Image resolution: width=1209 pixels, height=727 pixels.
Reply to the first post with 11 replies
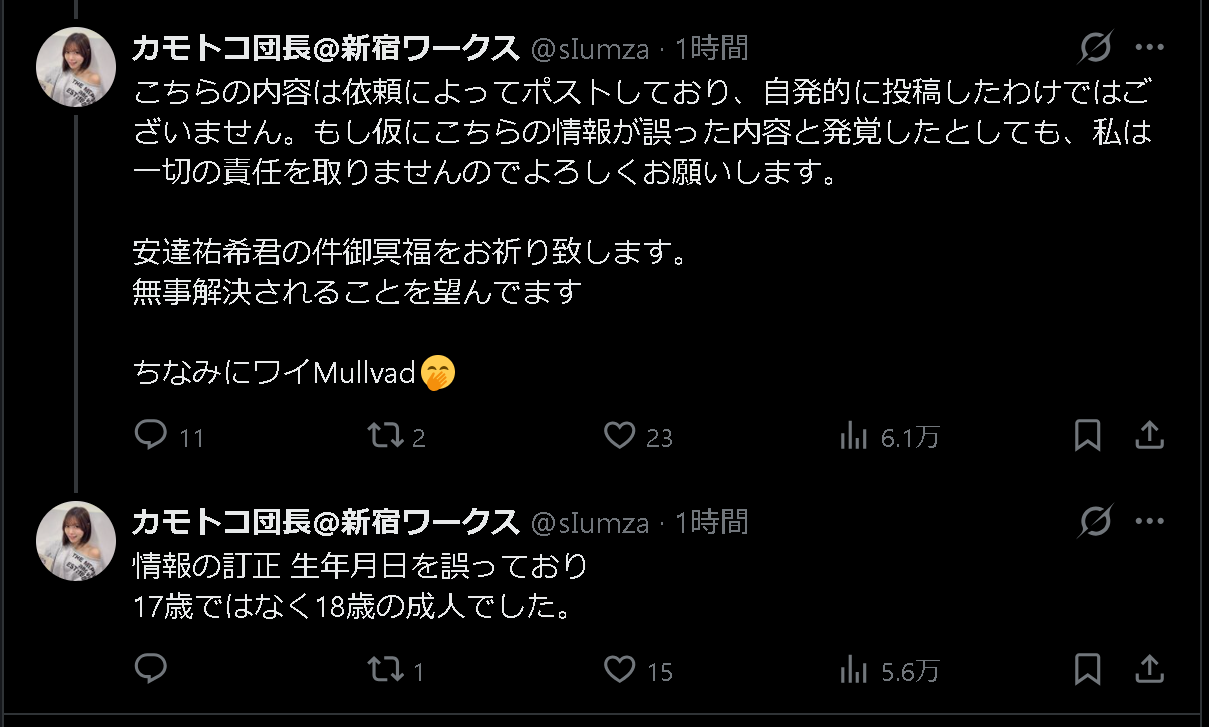[150, 435]
